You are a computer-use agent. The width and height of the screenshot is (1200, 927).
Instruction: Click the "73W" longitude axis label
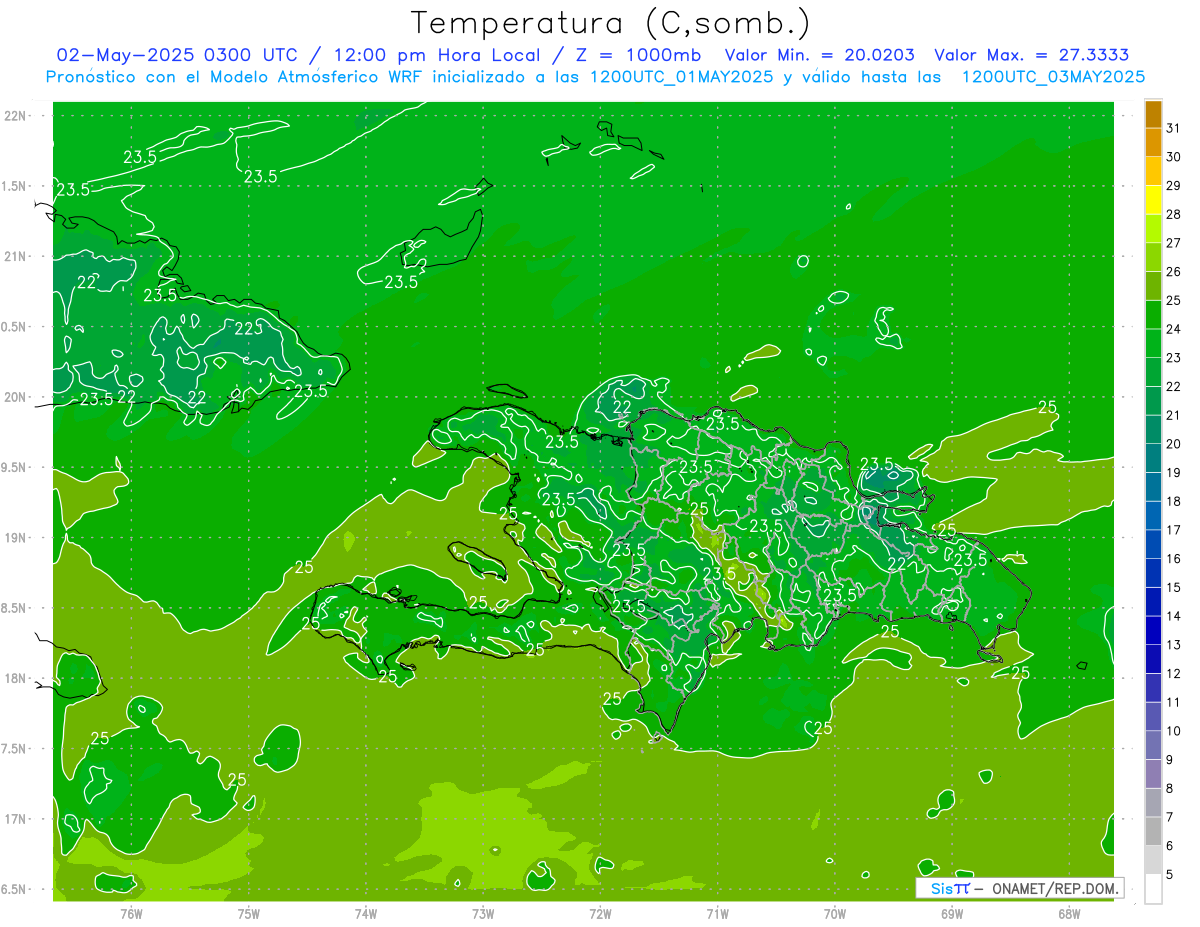[x=483, y=914]
